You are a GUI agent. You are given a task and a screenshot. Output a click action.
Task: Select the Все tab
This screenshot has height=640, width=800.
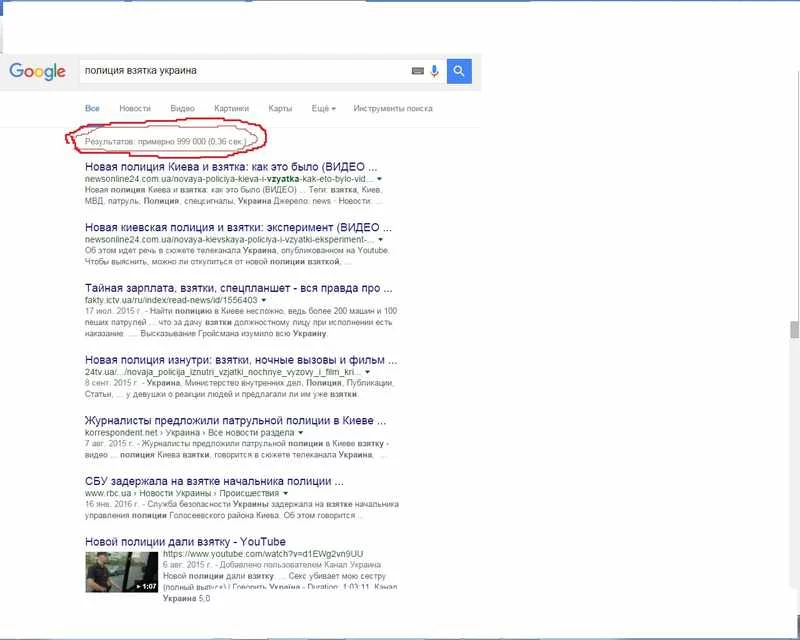pos(92,108)
